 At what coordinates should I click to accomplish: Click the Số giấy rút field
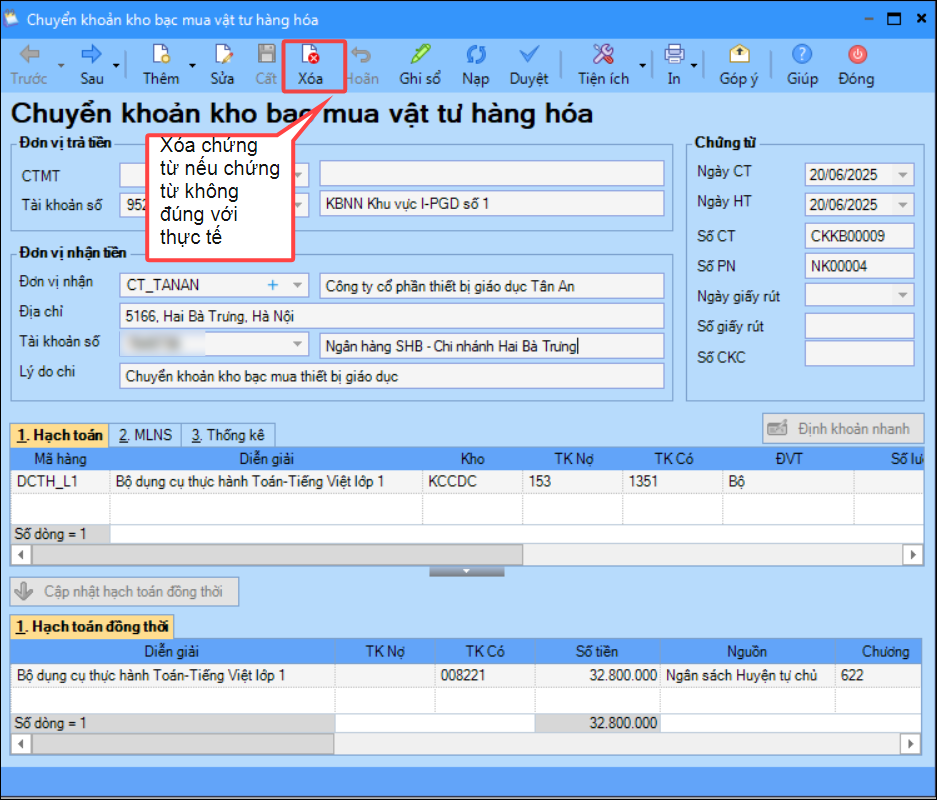pyautogui.click(x=859, y=326)
